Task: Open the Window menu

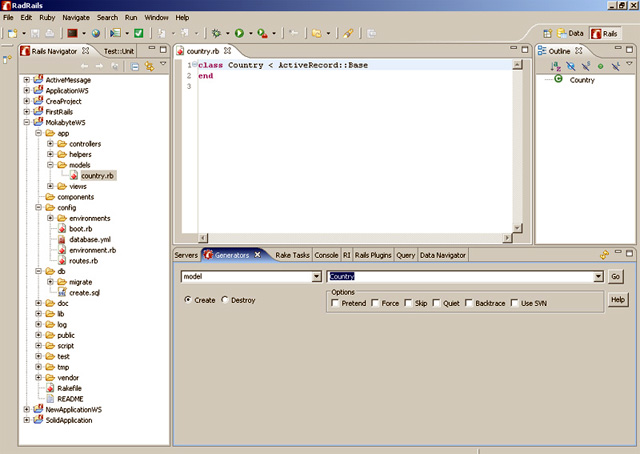Action: (156, 18)
